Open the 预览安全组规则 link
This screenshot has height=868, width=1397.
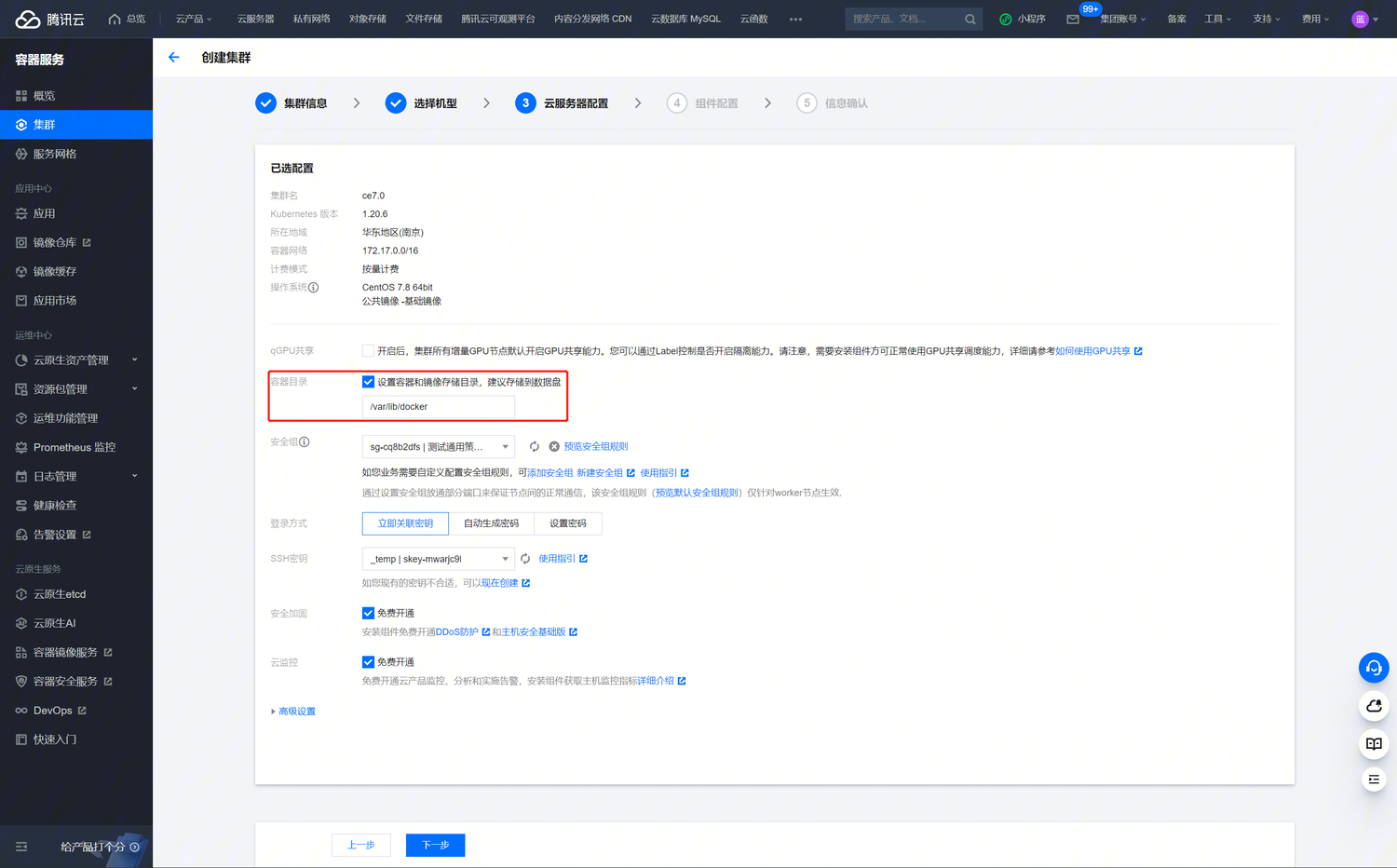coord(595,447)
